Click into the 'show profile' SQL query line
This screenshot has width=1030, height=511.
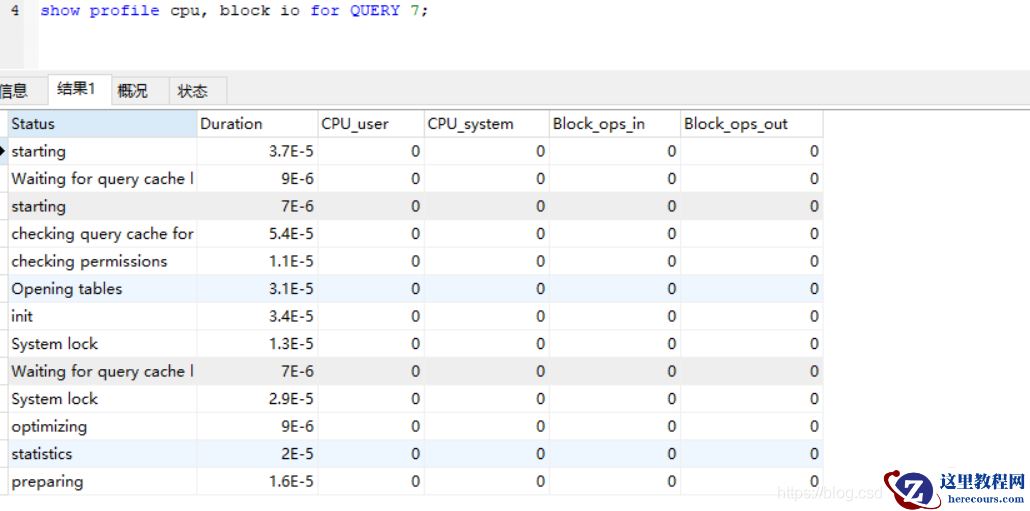[x=234, y=11]
